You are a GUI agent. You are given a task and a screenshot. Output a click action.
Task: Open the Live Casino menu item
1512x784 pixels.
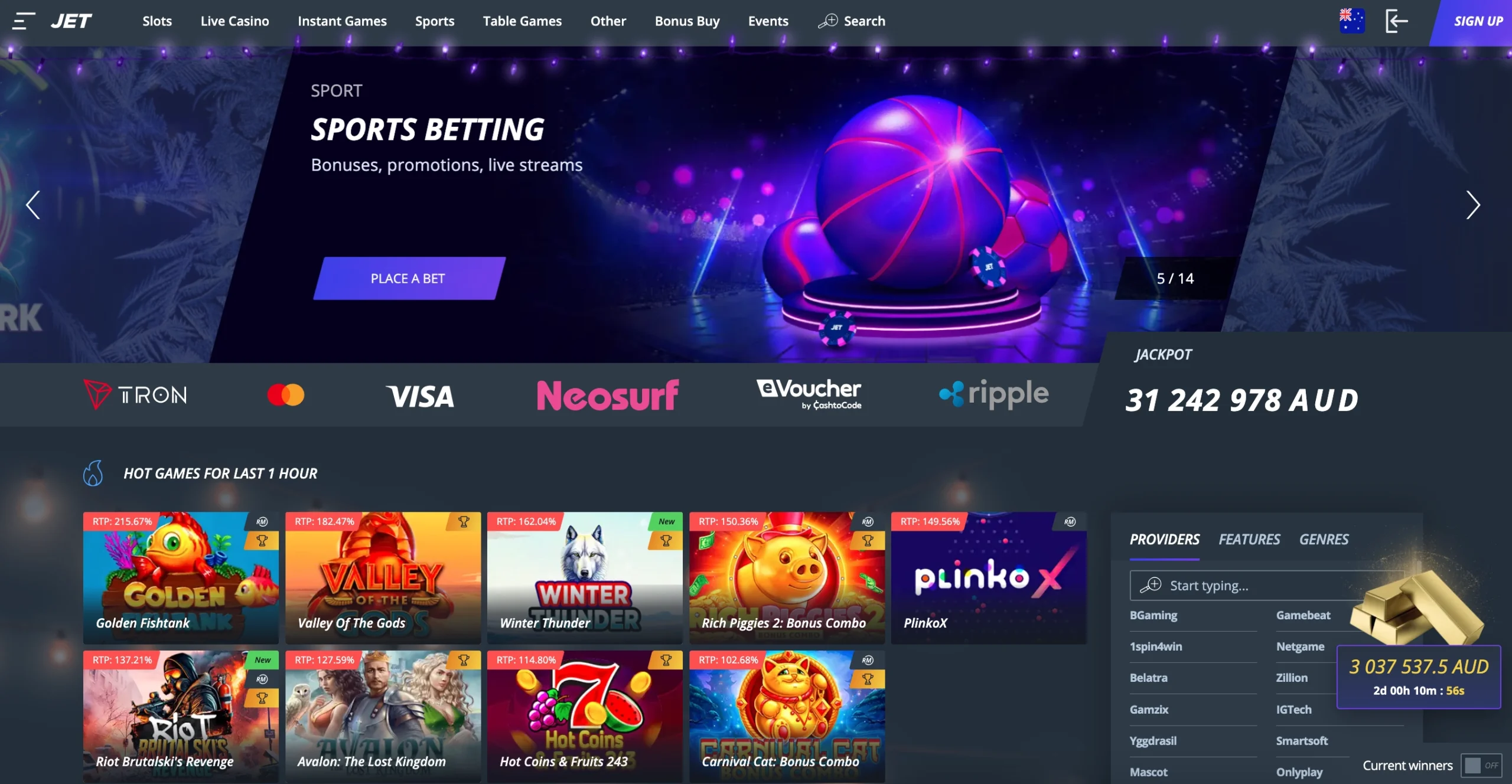pos(234,21)
